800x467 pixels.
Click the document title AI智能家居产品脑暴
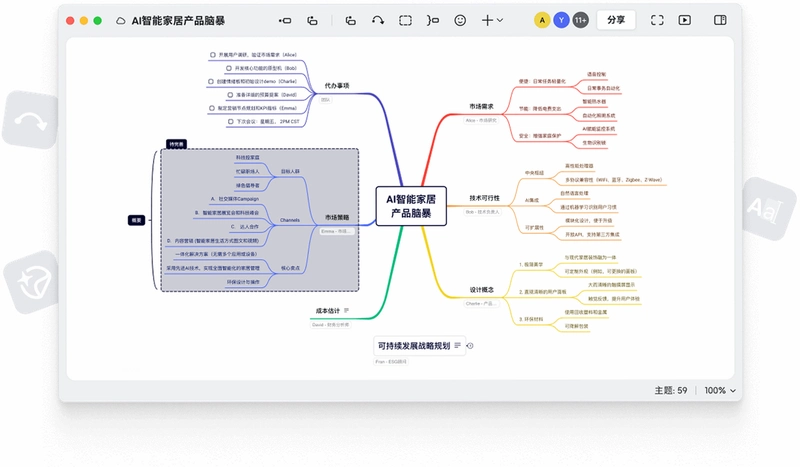pos(178,21)
